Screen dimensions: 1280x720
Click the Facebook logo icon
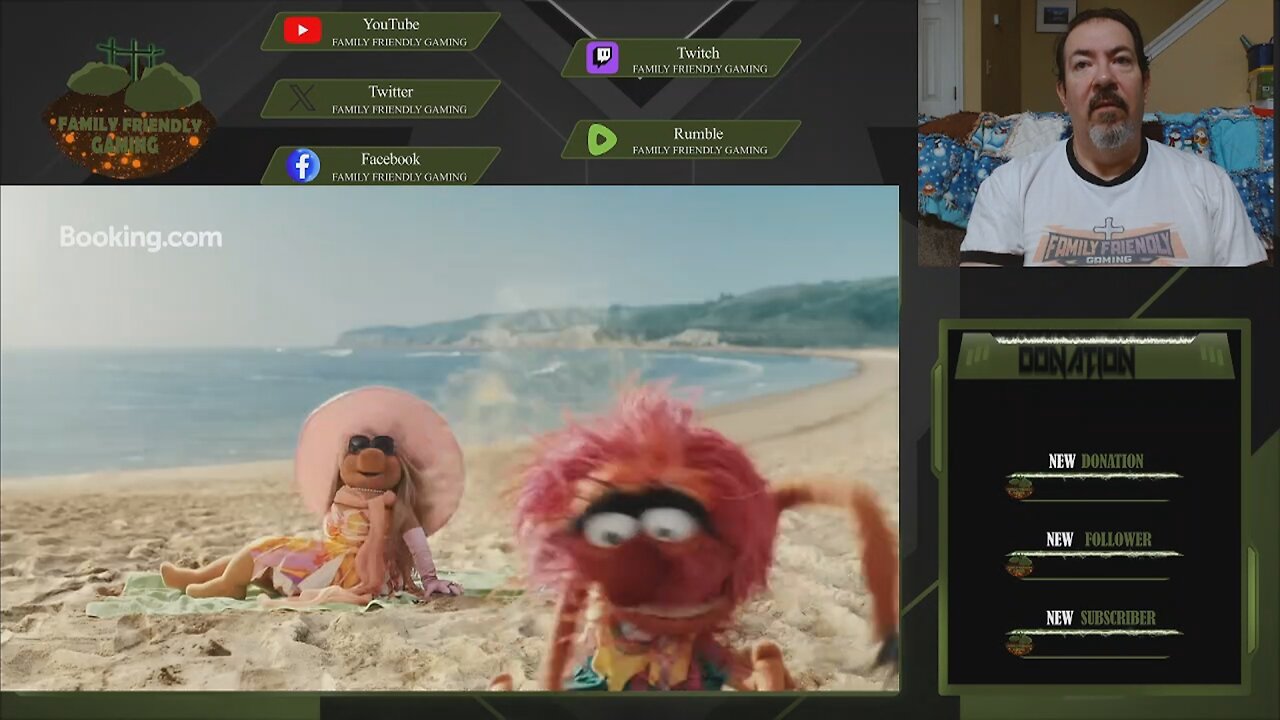click(303, 166)
